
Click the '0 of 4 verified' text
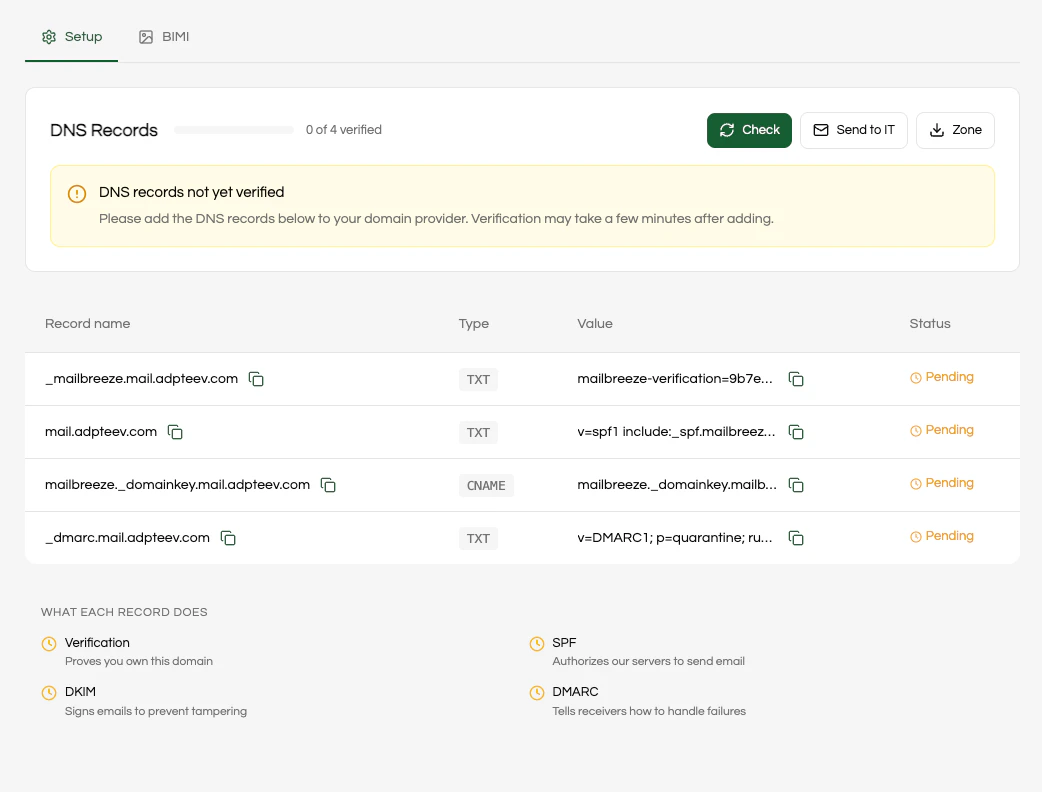[344, 130]
